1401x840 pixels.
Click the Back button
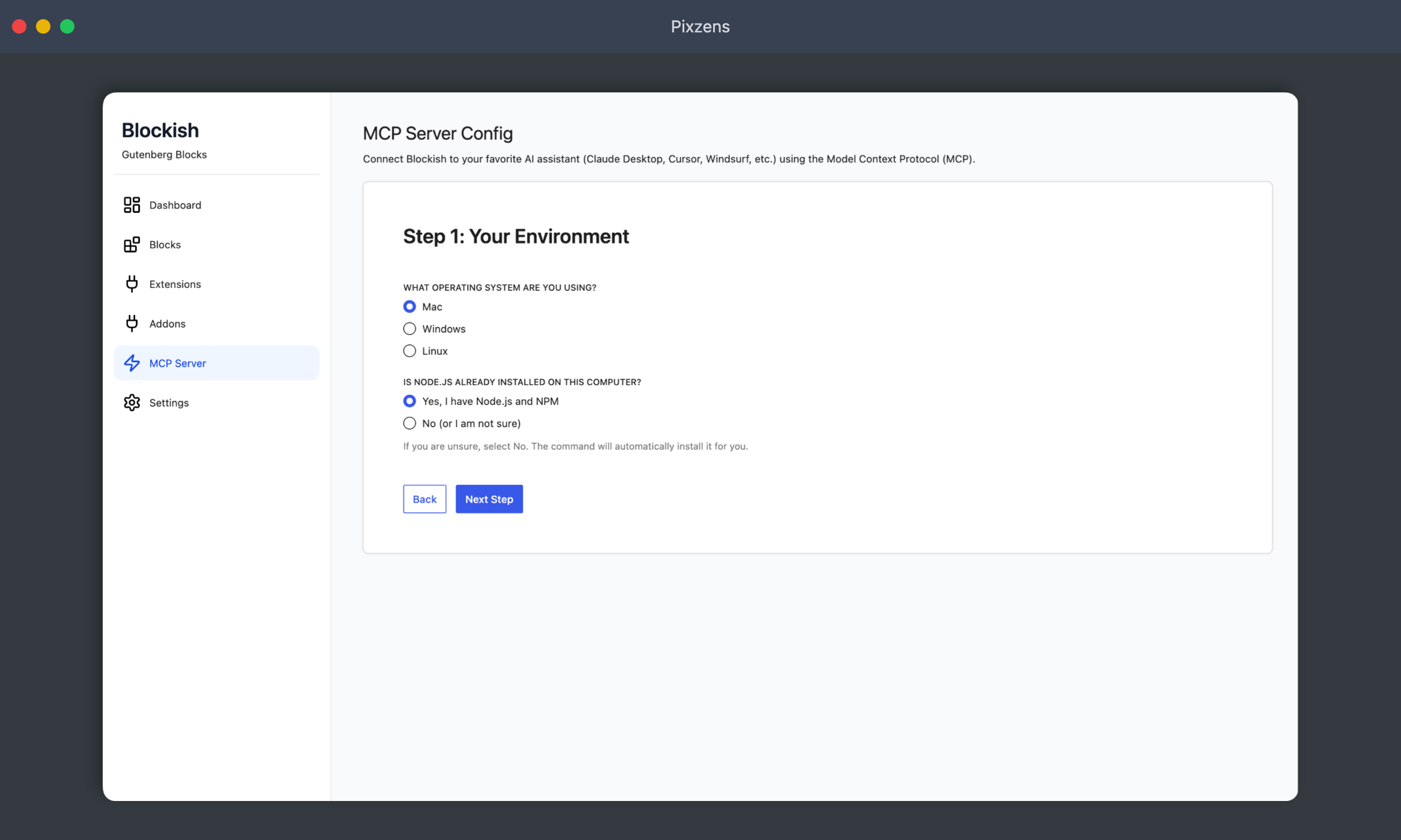coord(424,499)
